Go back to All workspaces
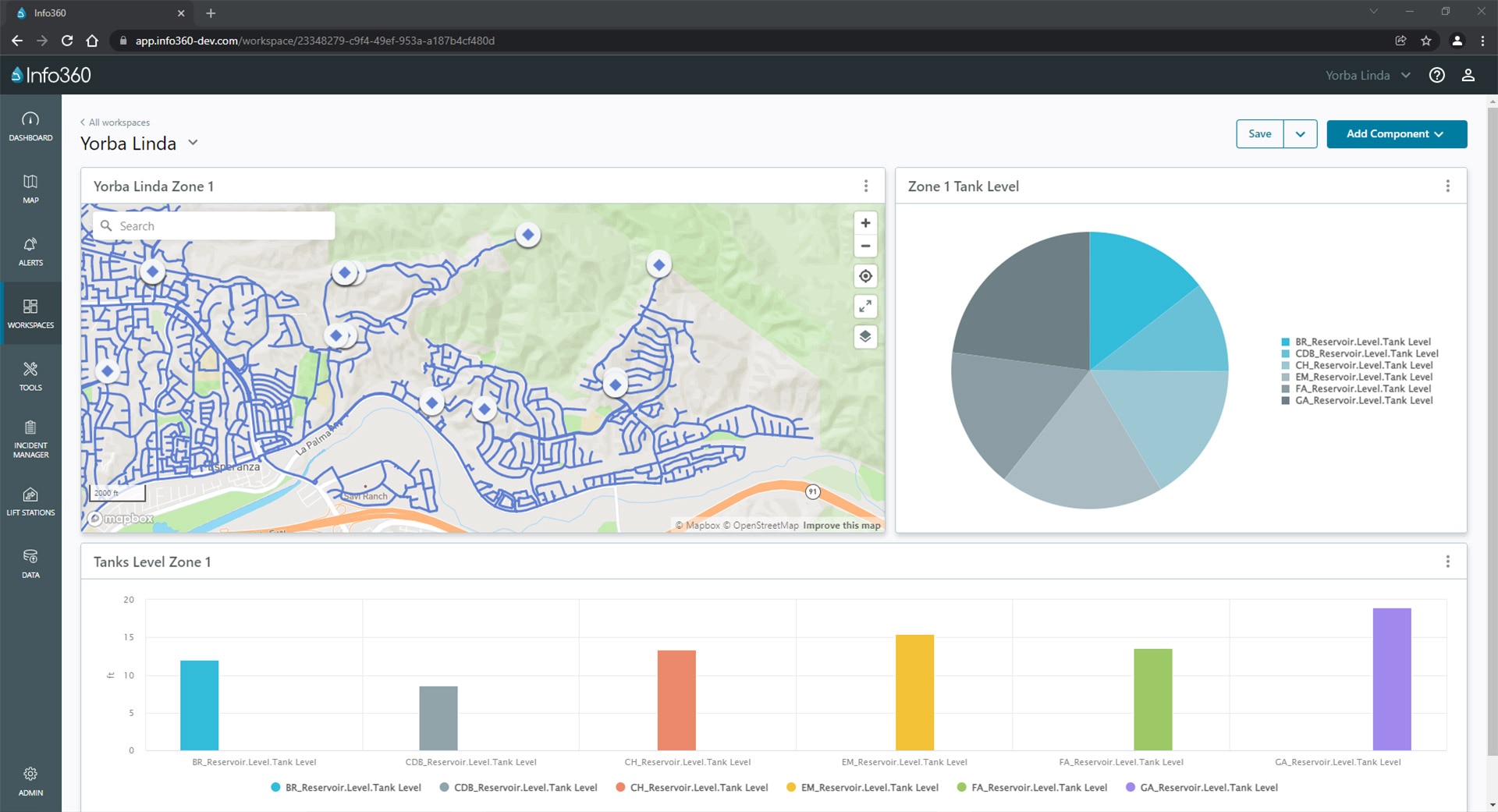This screenshot has height=812, width=1498. [x=115, y=122]
